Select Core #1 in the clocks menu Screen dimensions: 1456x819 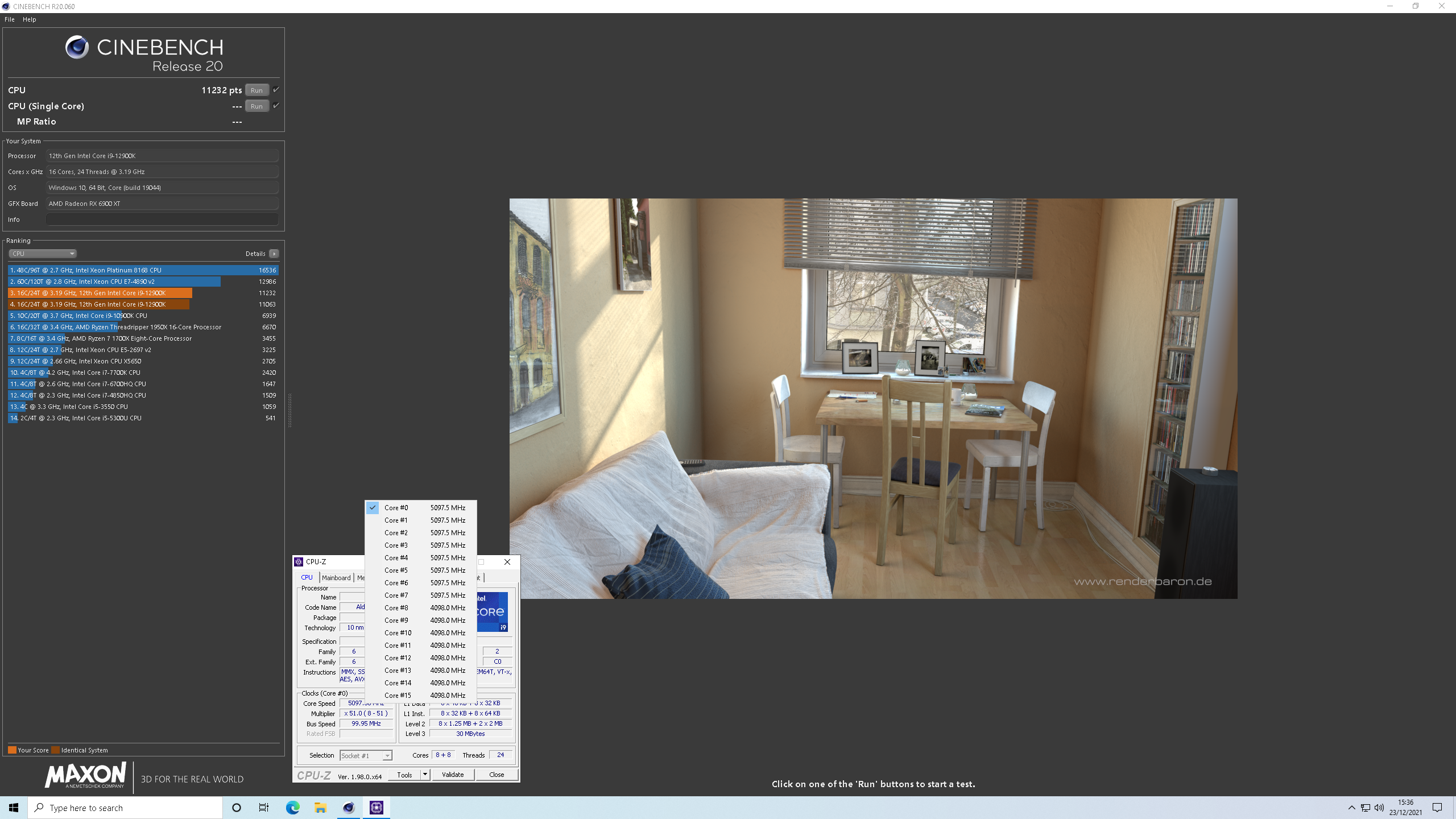tap(421, 520)
